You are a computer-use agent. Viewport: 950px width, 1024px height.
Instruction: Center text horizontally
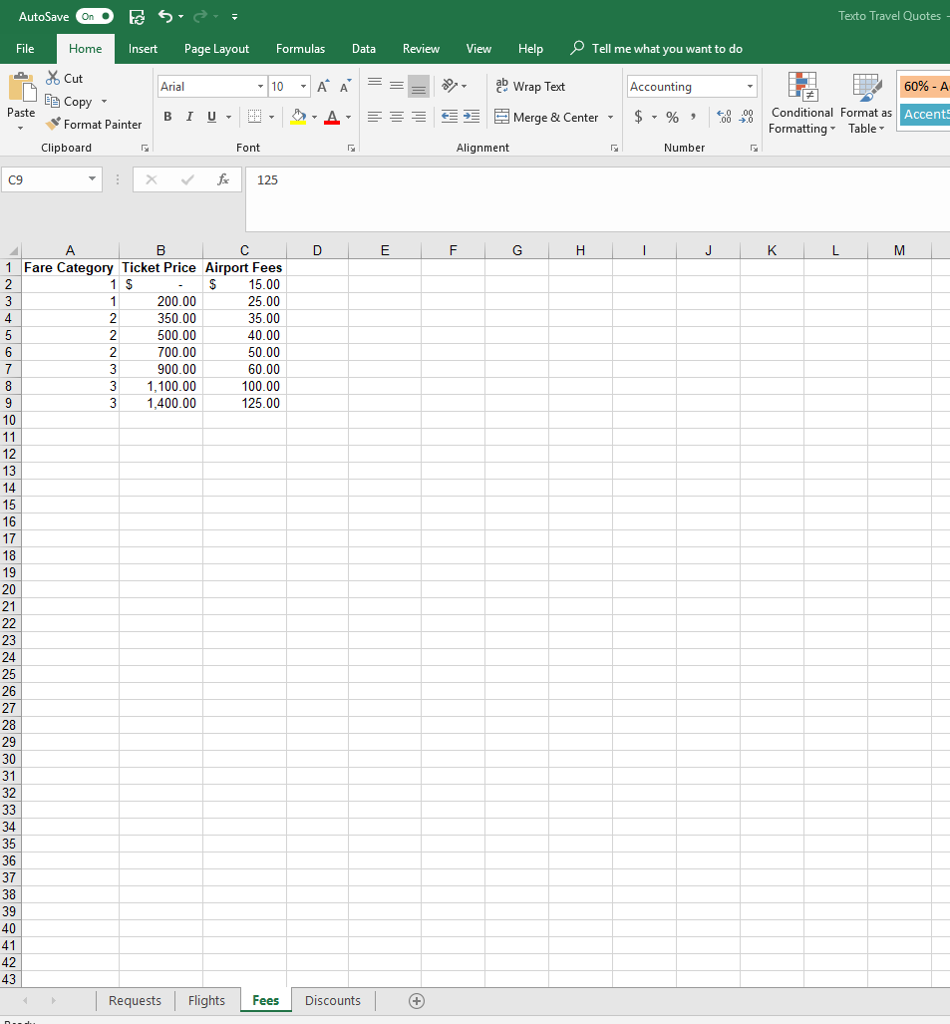tap(396, 117)
